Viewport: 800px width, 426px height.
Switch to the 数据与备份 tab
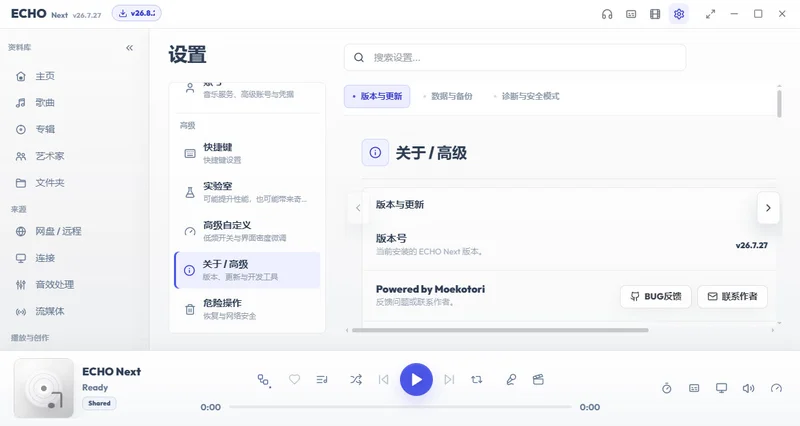pos(448,96)
